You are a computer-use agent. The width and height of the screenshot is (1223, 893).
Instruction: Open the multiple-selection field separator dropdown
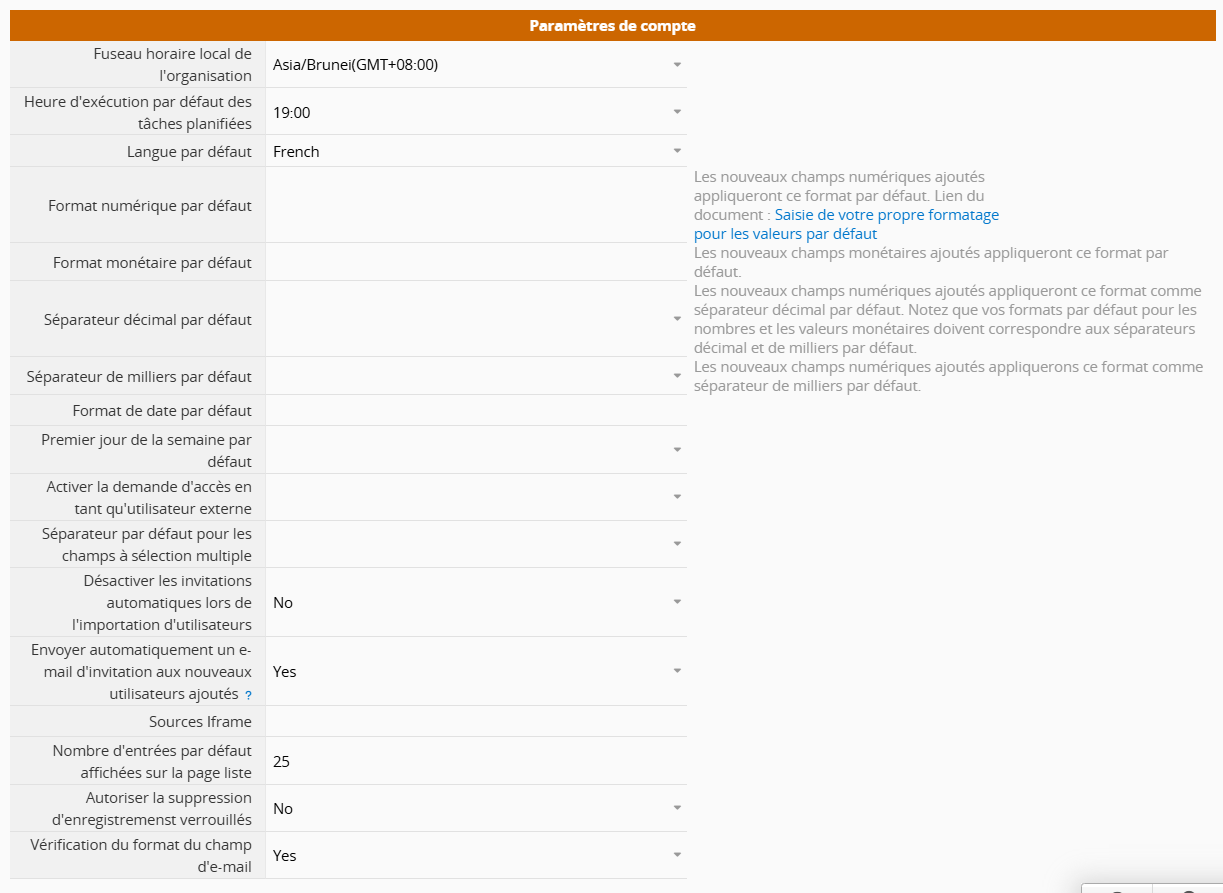pos(476,544)
